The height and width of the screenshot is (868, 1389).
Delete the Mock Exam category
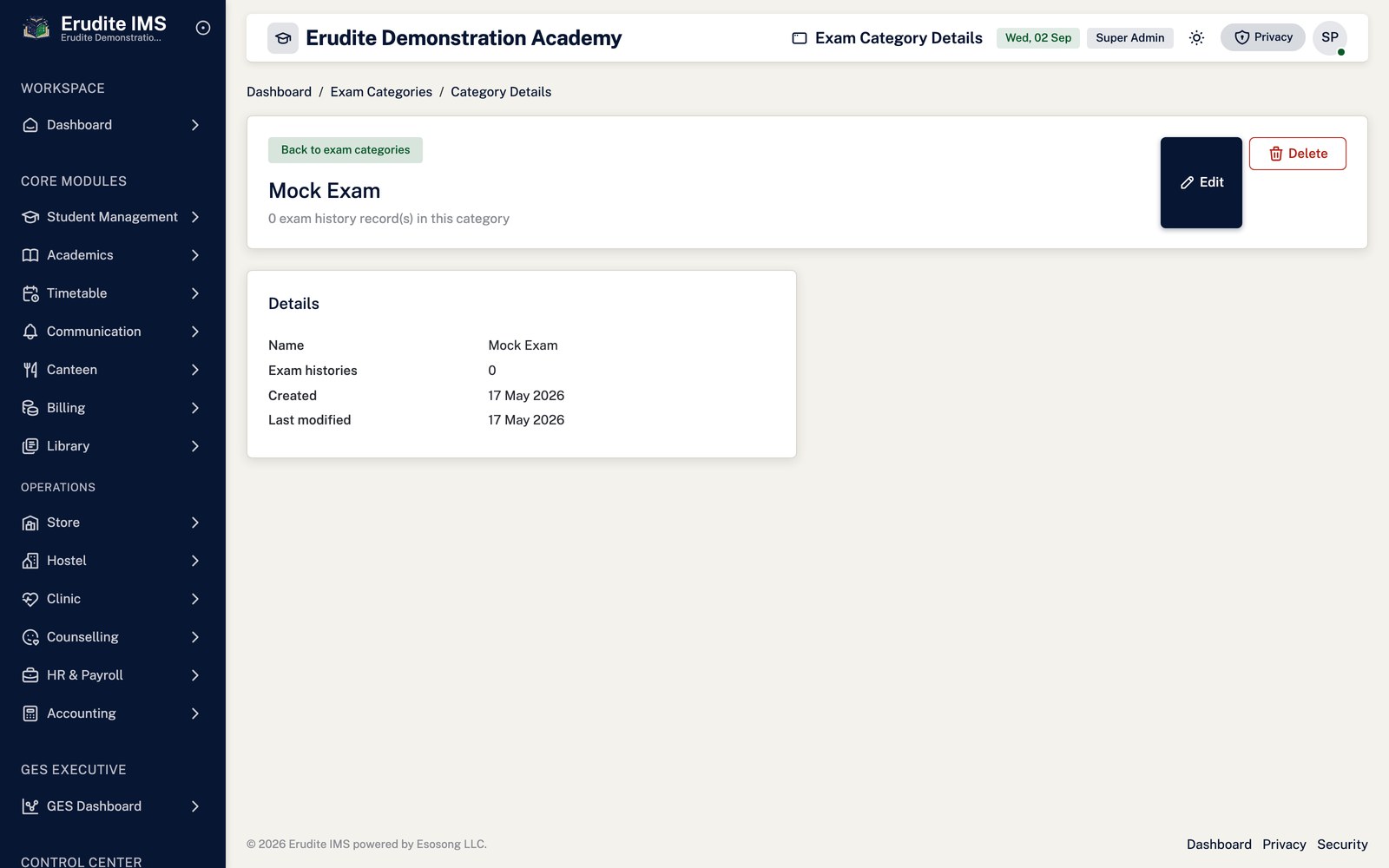pos(1298,154)
